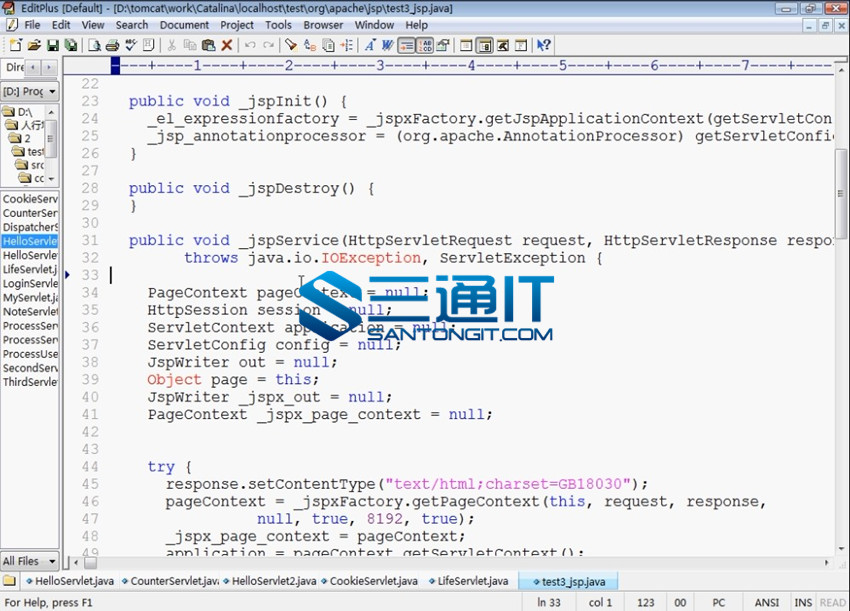Click the Spell check icon
This screenshot has height=611, width=850.
click(131, 45)
